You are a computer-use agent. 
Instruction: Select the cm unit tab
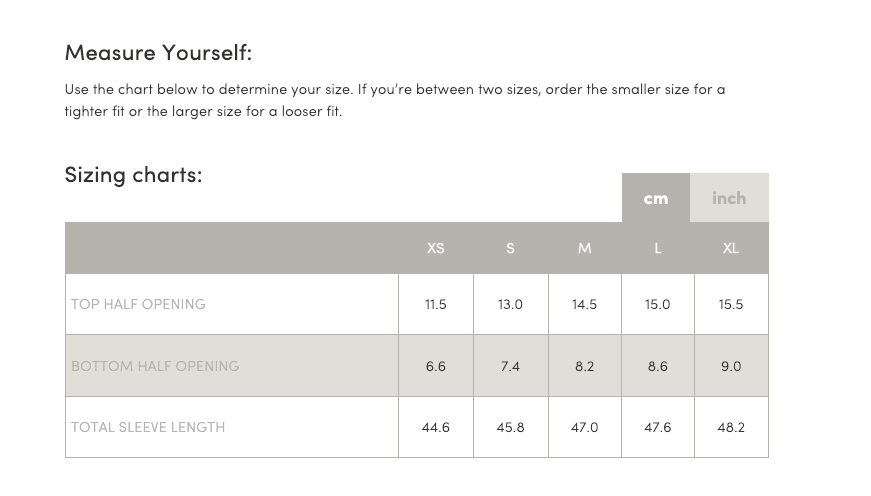[655, 198]
